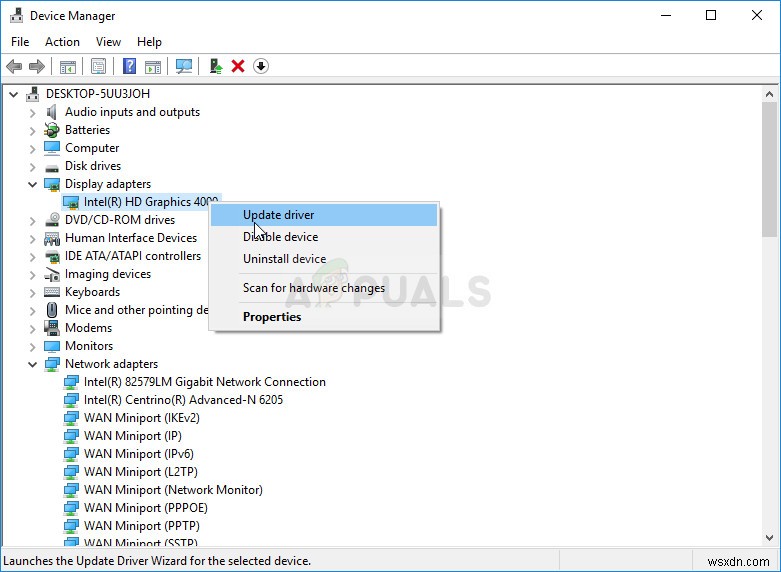Click the Back arrow toolbar icon

pos(14,66)
